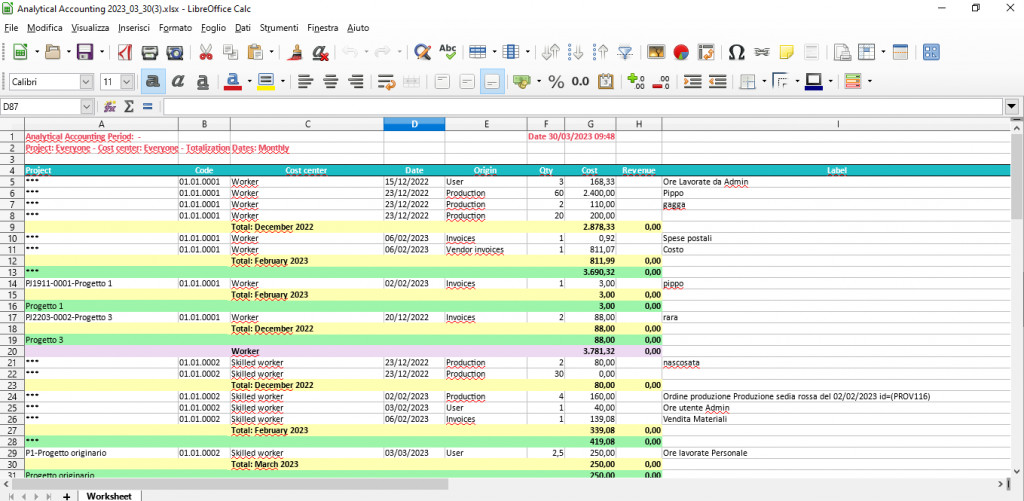Open the Function Wizard
1024x501 pixels.
point(109,106)
